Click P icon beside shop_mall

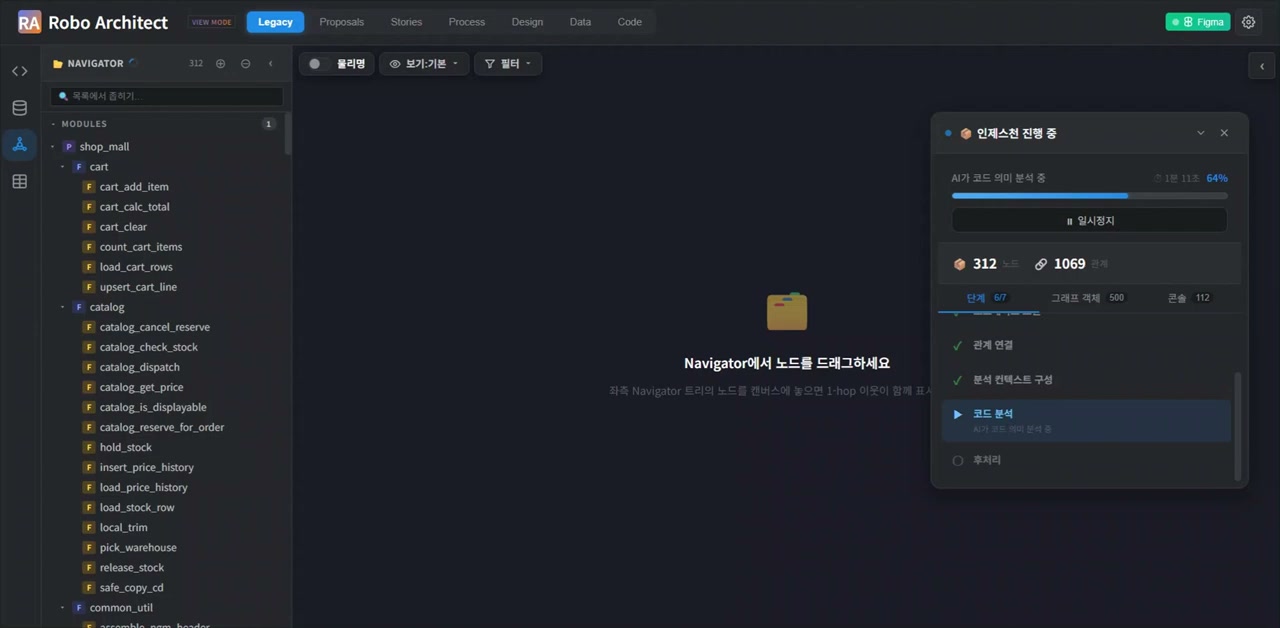click(x=69, y=147)
